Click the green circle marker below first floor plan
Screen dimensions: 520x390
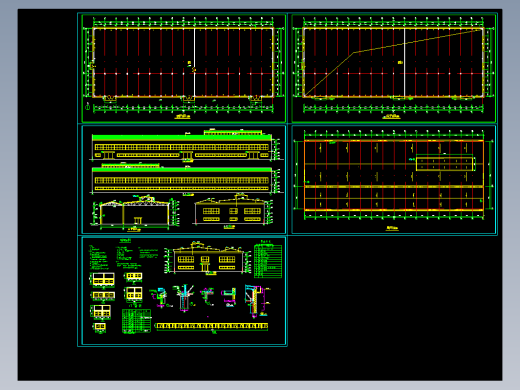[87, 107]
